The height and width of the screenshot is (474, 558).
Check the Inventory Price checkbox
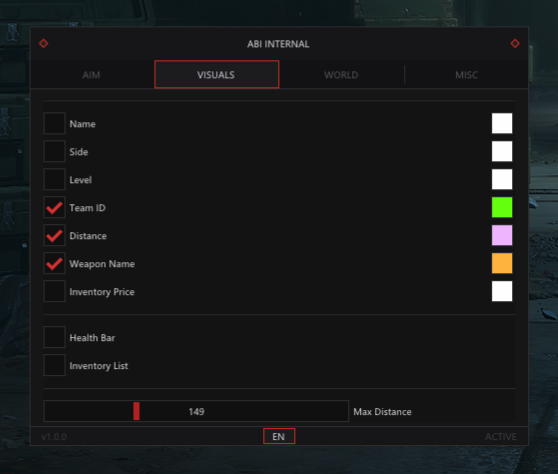(54, 291)
